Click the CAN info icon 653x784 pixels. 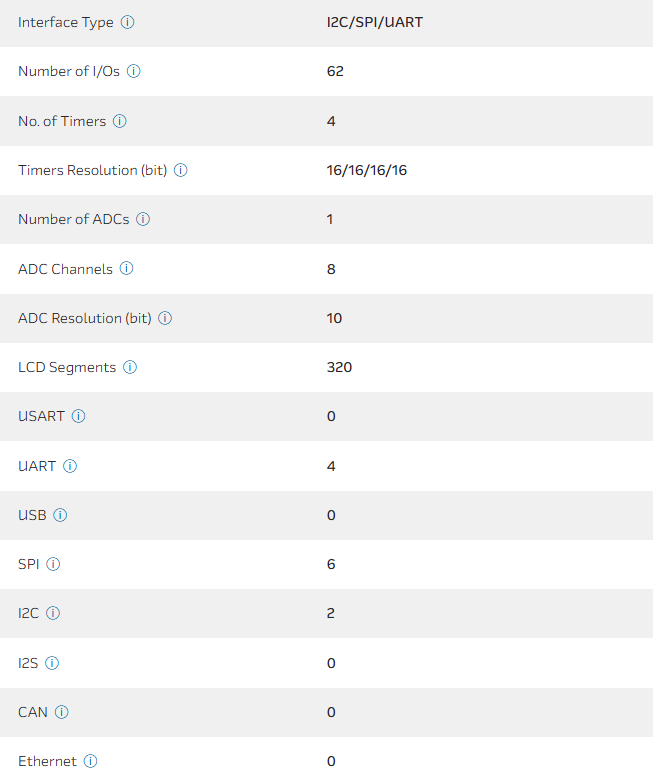tap(62, 712)
